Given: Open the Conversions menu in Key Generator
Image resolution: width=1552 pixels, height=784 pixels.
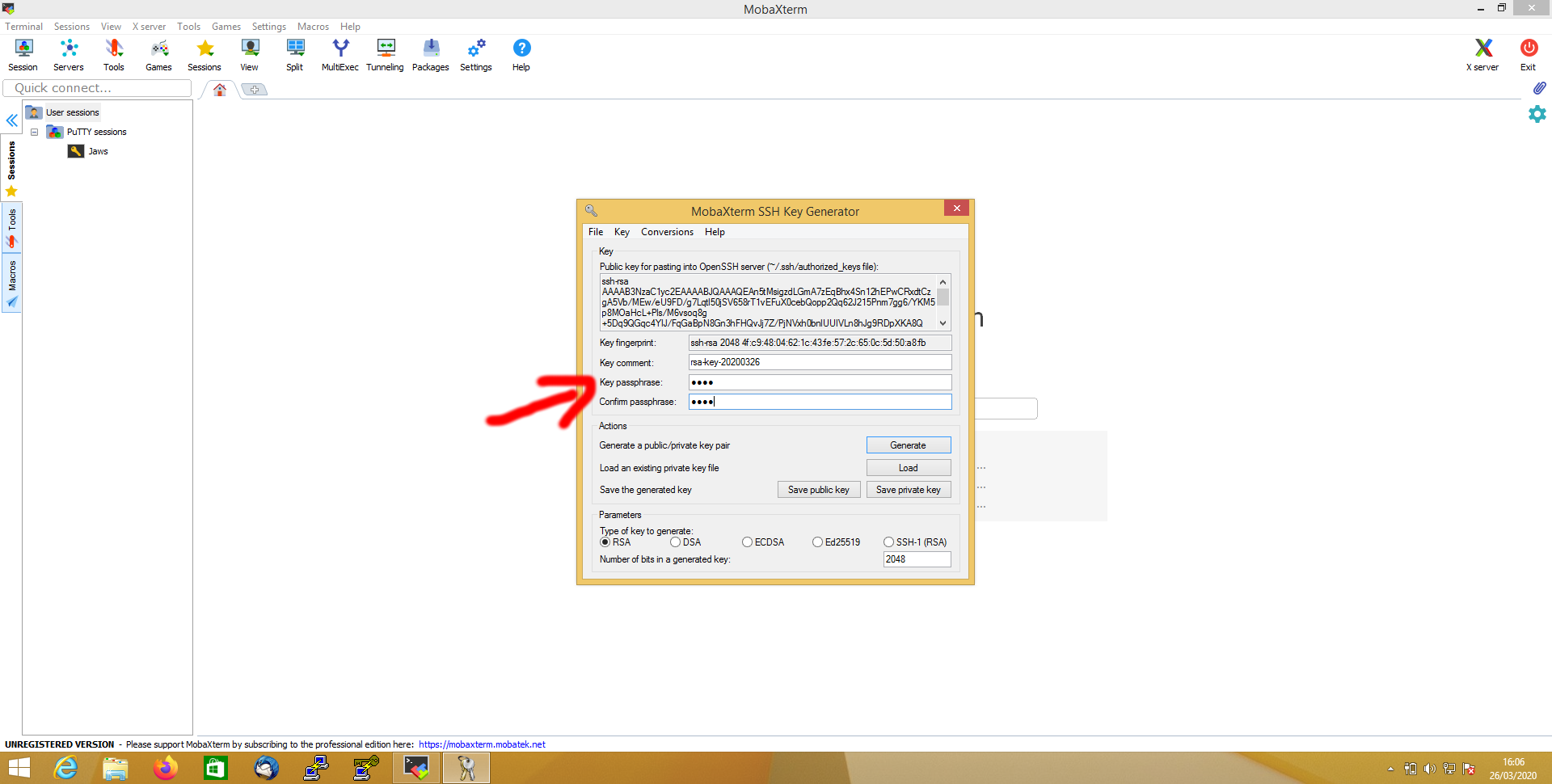Looking at the screenshot, I should coord(667,232).
